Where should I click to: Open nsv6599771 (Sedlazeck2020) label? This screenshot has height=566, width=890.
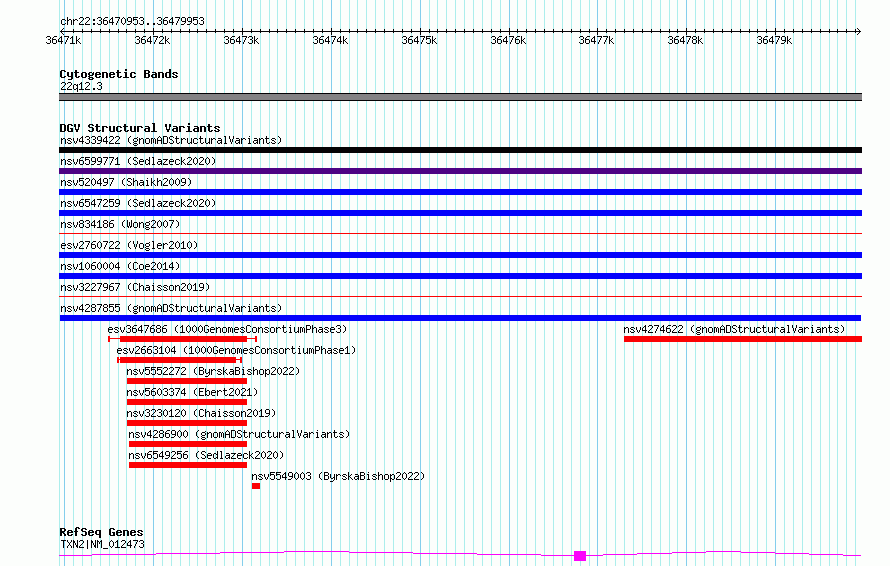click(x=138, y=161)
